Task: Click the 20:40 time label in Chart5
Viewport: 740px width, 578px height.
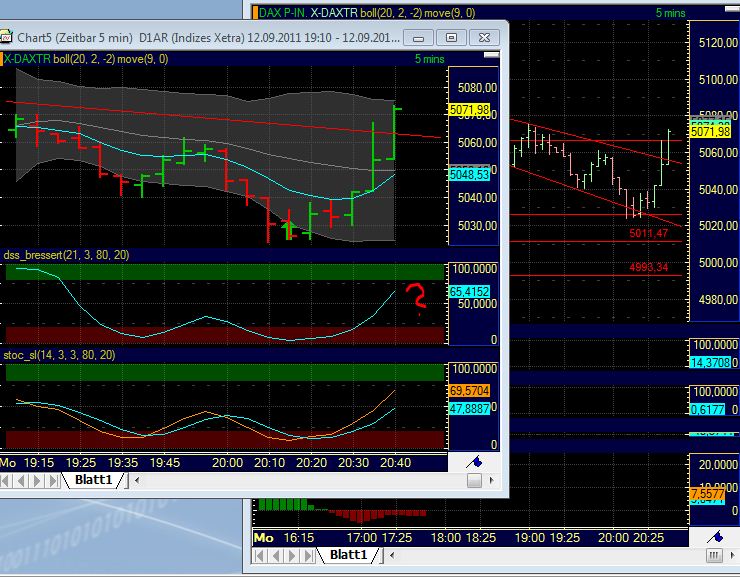Action: [395, 463]
